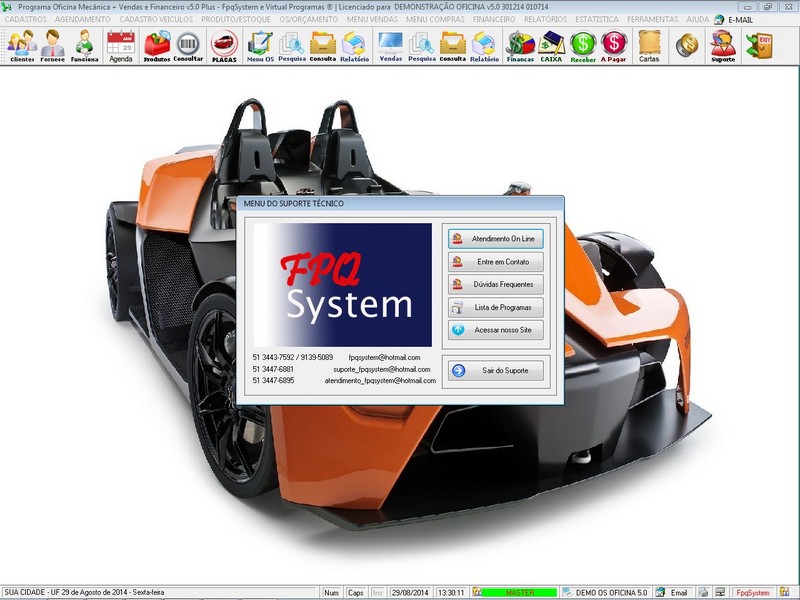Open the Funciona employees icon
Screen dimensions: 800x600
[84, 46]
